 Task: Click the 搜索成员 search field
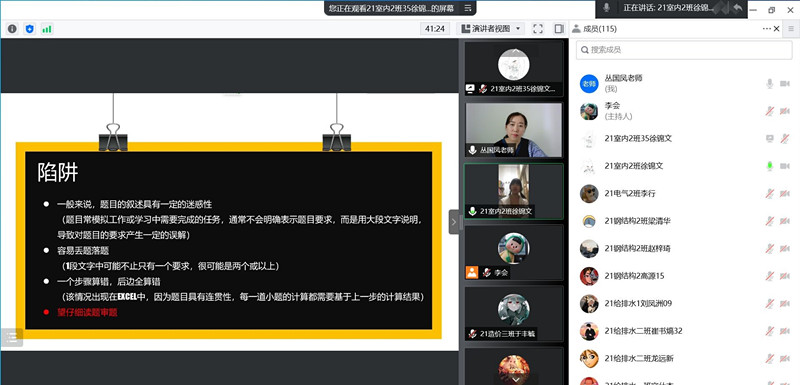coord(684,50)
